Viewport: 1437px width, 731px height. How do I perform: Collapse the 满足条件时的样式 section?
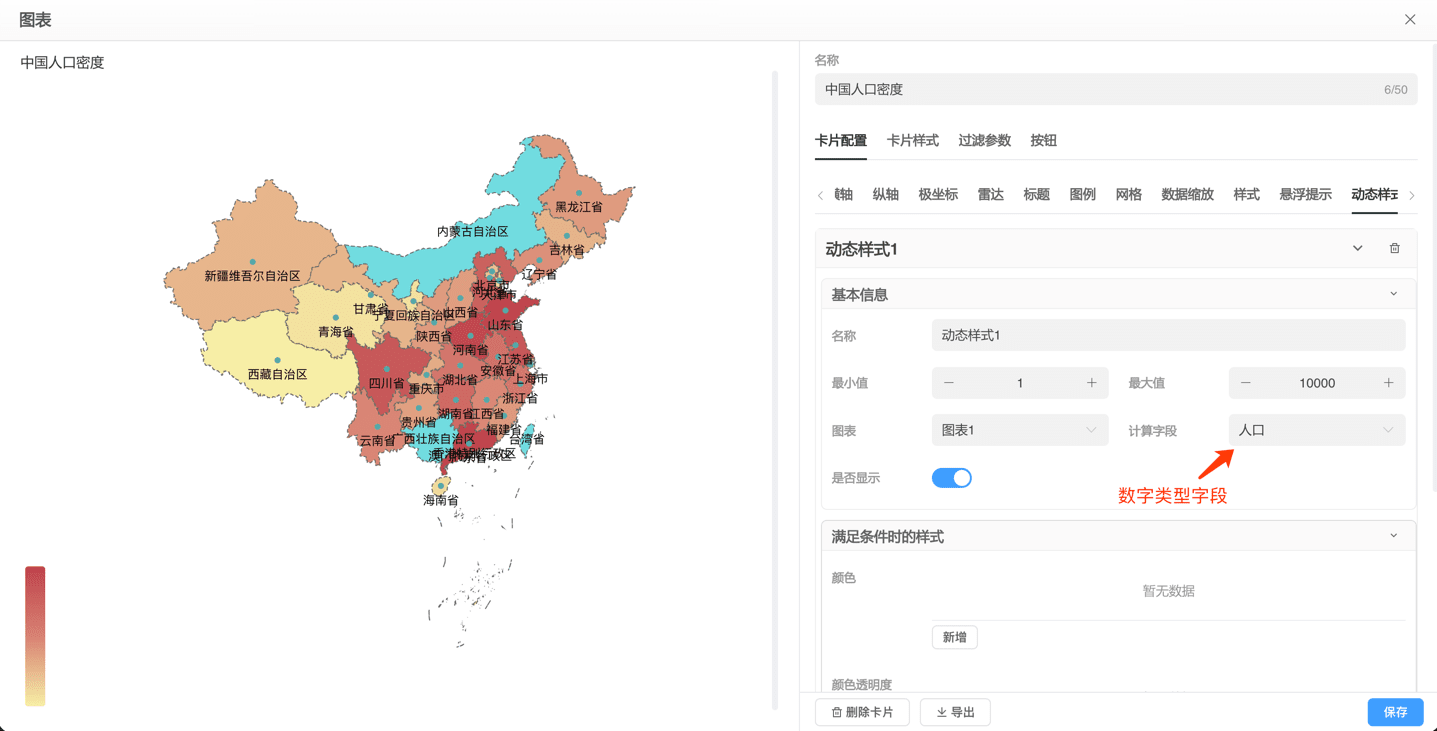[x=1393, y=535]
